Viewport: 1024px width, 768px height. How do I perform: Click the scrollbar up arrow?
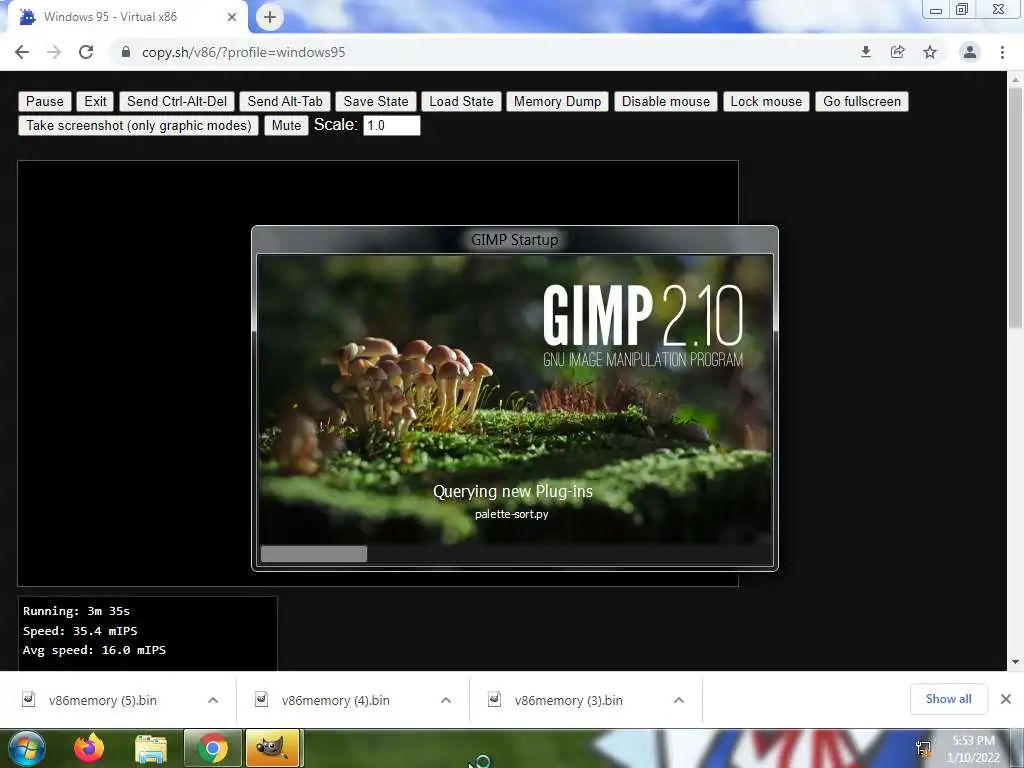[x=1015, y=80]
